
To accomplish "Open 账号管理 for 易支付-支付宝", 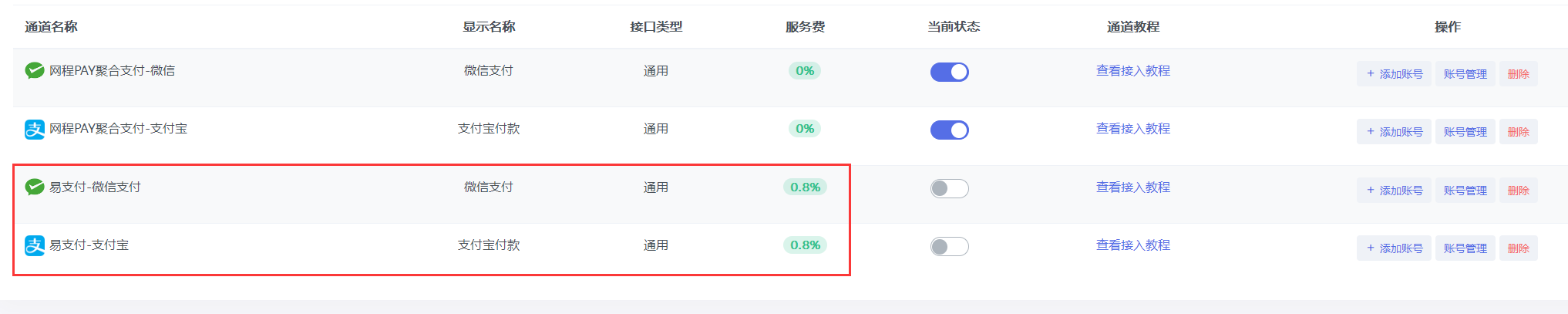I will click(x=1465, y=248).
